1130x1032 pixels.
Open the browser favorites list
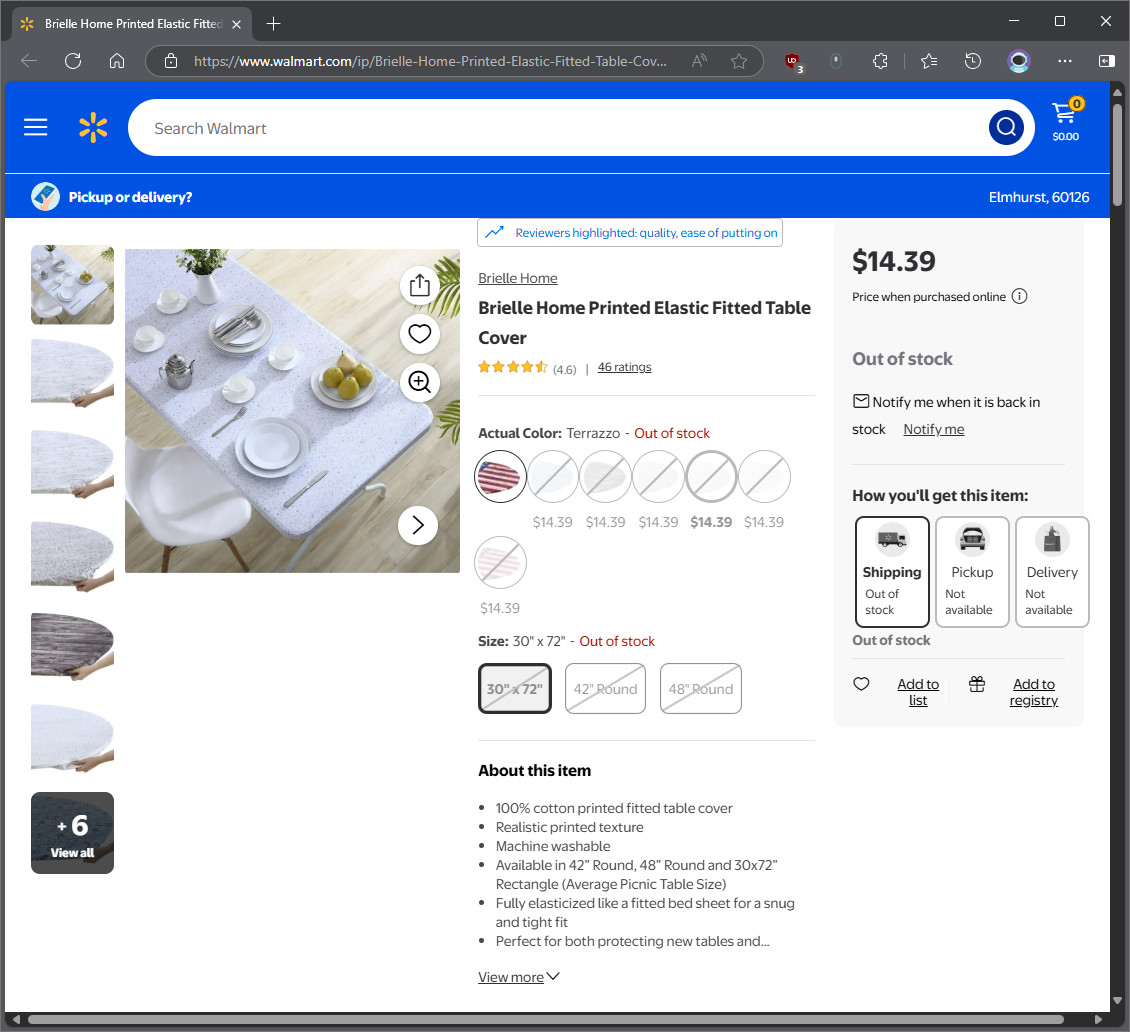[x=929, y=61]
